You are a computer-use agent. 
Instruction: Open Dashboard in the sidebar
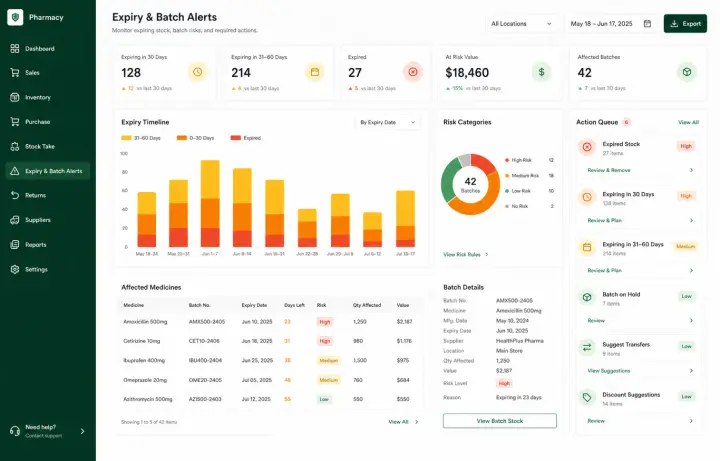click(48, 48)
